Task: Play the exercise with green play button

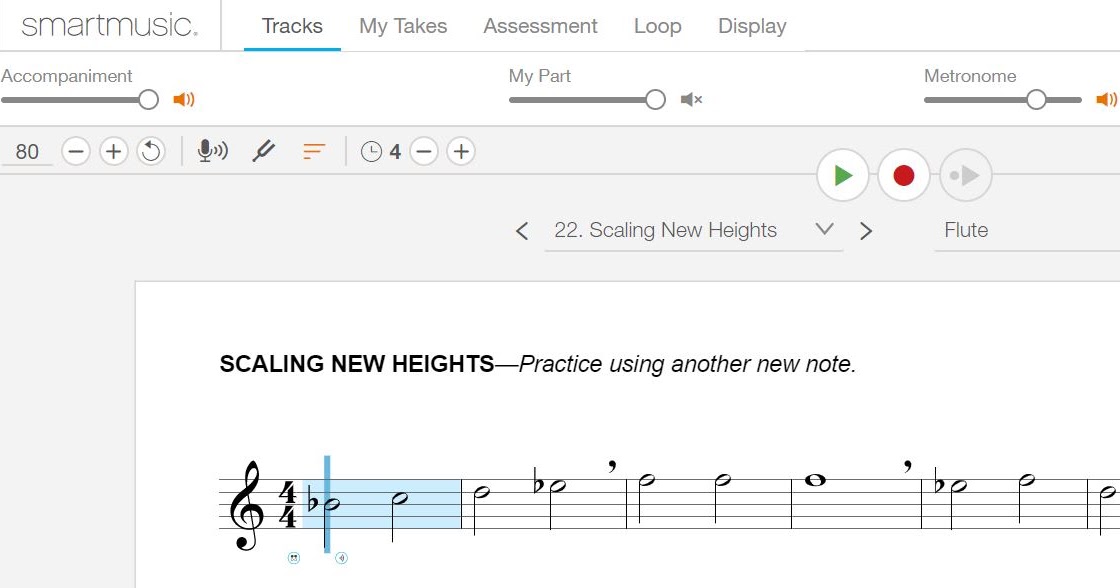Action: [842, 175]
